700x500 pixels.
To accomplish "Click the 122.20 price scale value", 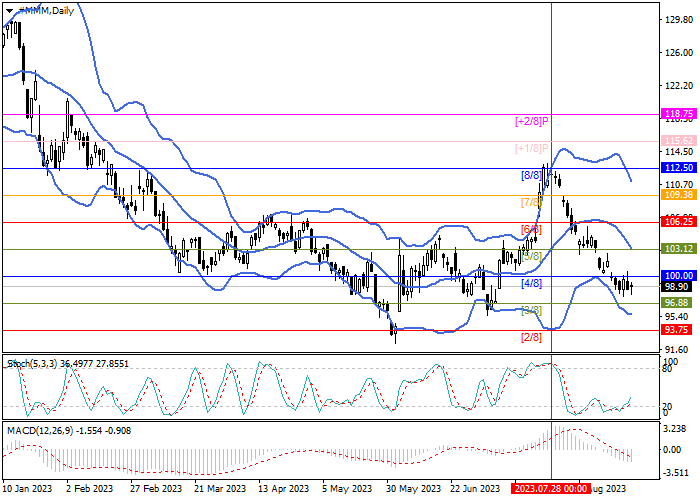I will (679, 86).
